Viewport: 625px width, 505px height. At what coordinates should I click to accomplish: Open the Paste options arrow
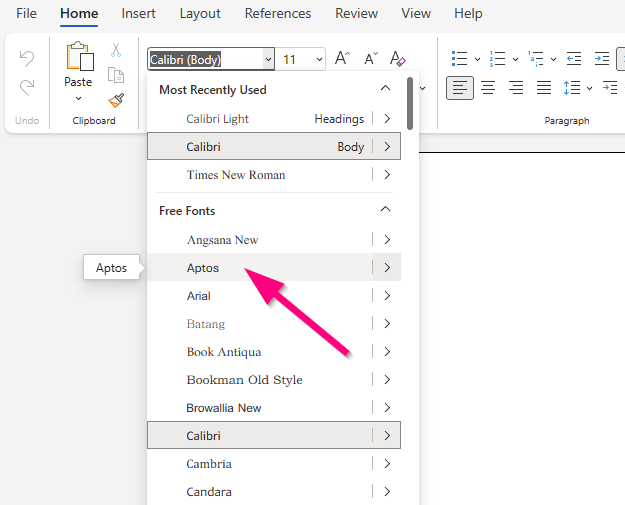(x=78, y=98)
